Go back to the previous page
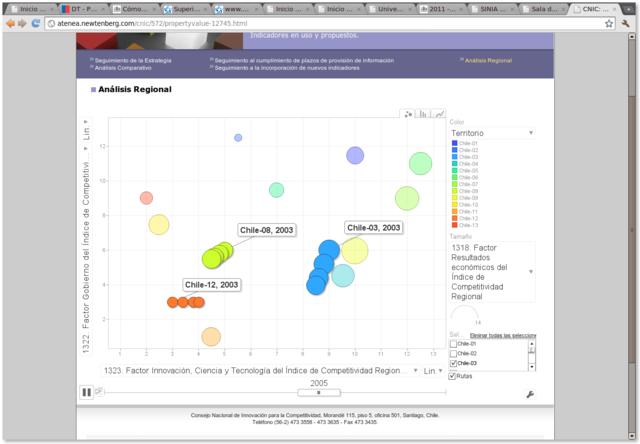The image size is (640, 444). click(x=10, y=22)
